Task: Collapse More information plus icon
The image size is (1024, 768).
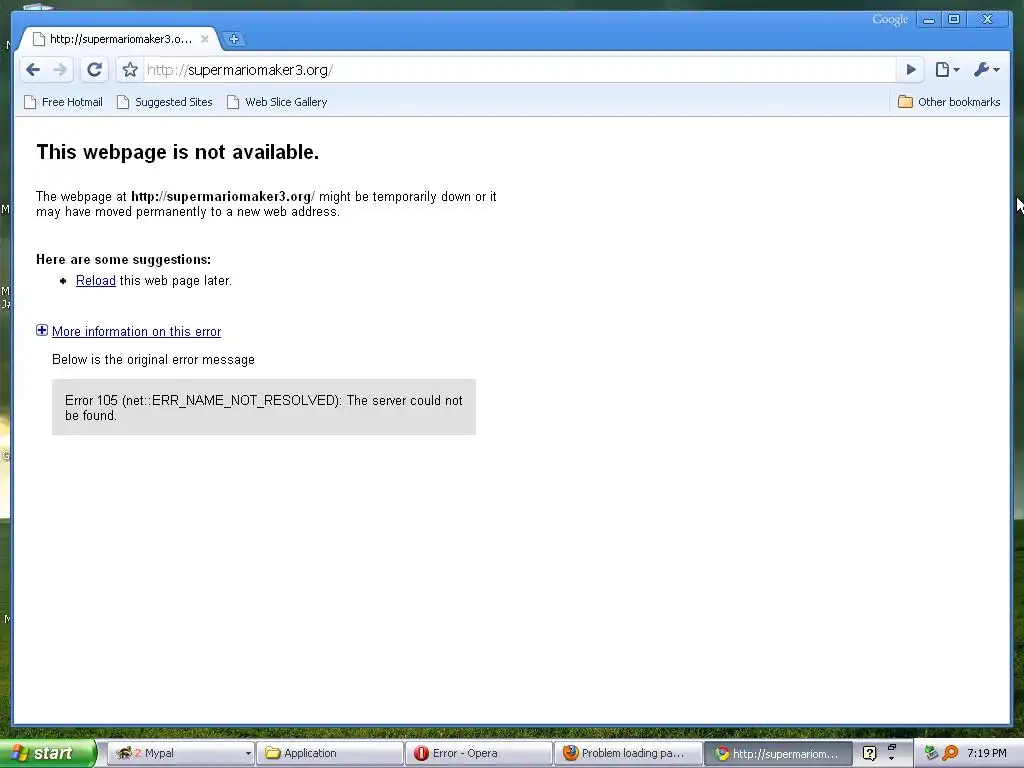Action: coord(42,330)
